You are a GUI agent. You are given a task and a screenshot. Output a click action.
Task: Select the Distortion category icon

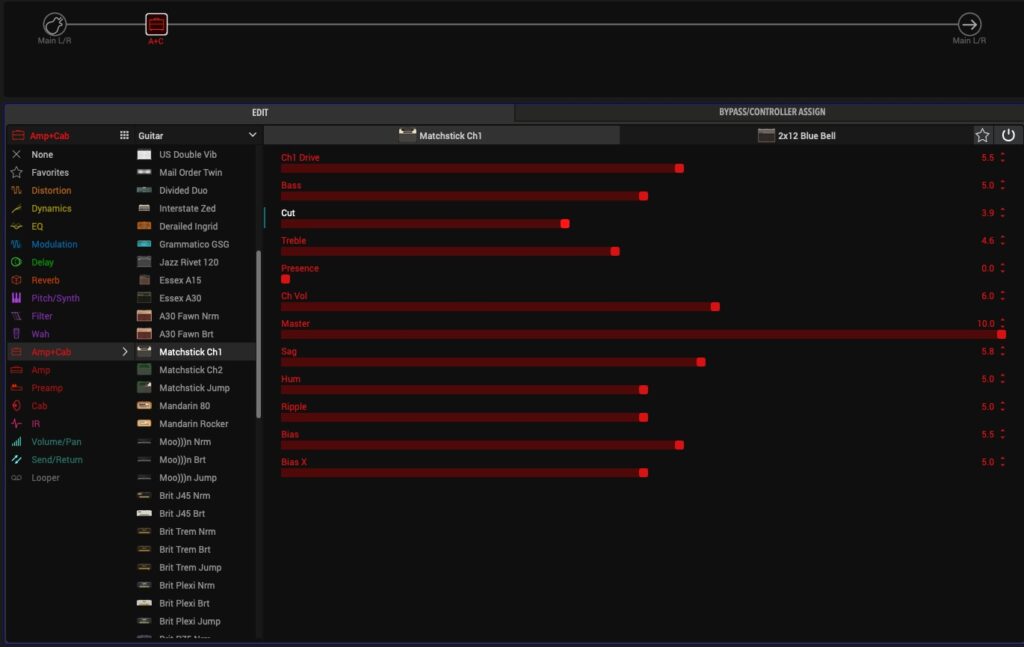[17, 191]
